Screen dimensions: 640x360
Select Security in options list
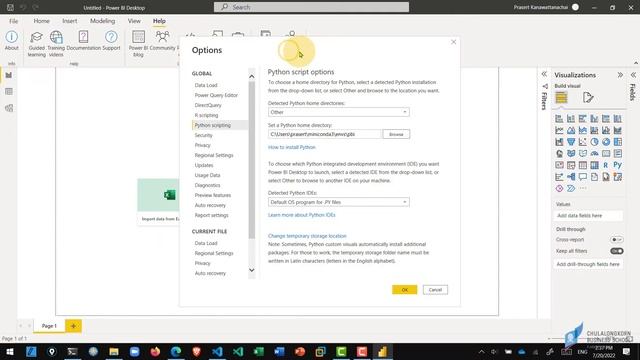pyautogui.click(x=203, y=135)
